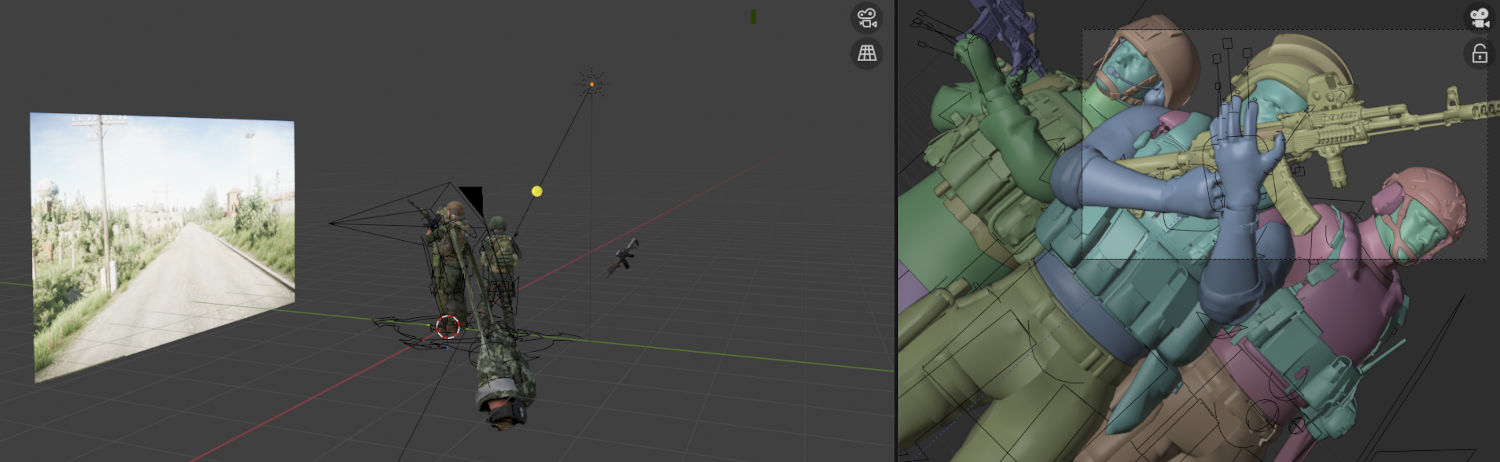Switch perspective/orthographic with grid icon
The width and height of the screenshot is (1500, 462).
(x=867, y=54)
